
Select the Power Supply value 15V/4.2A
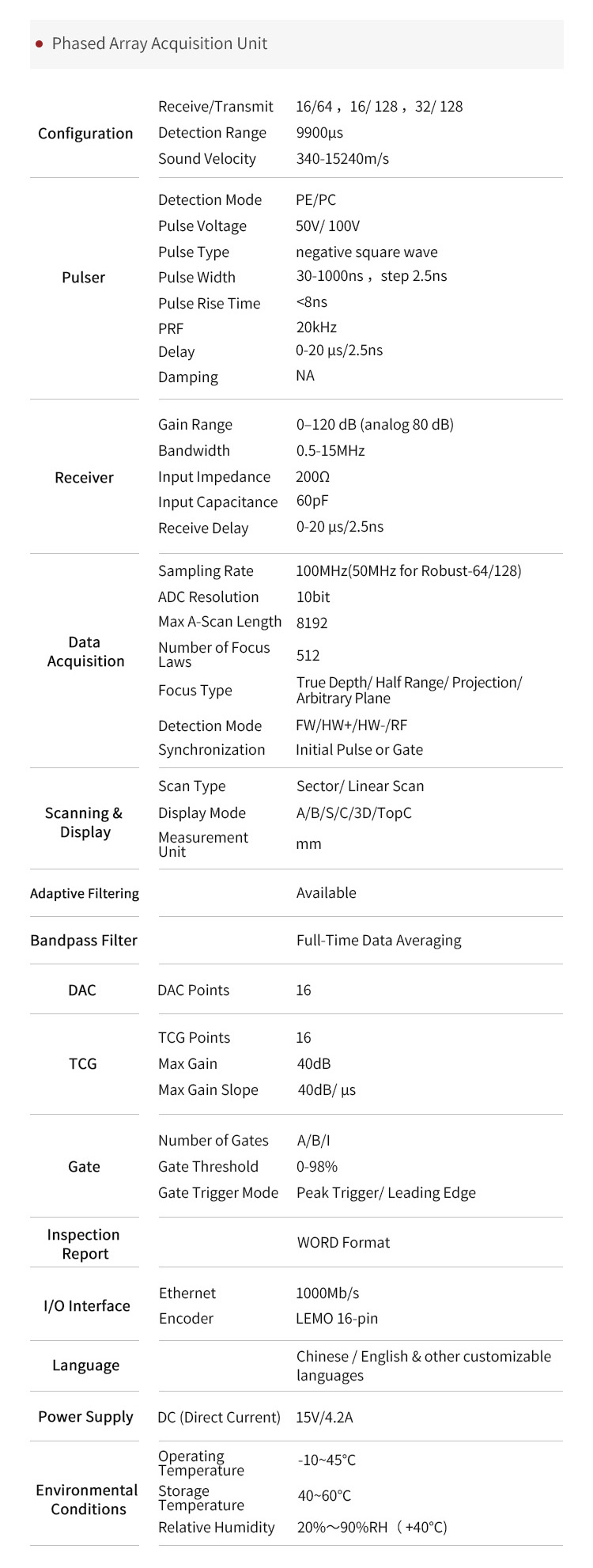(x=324, y=1417)
